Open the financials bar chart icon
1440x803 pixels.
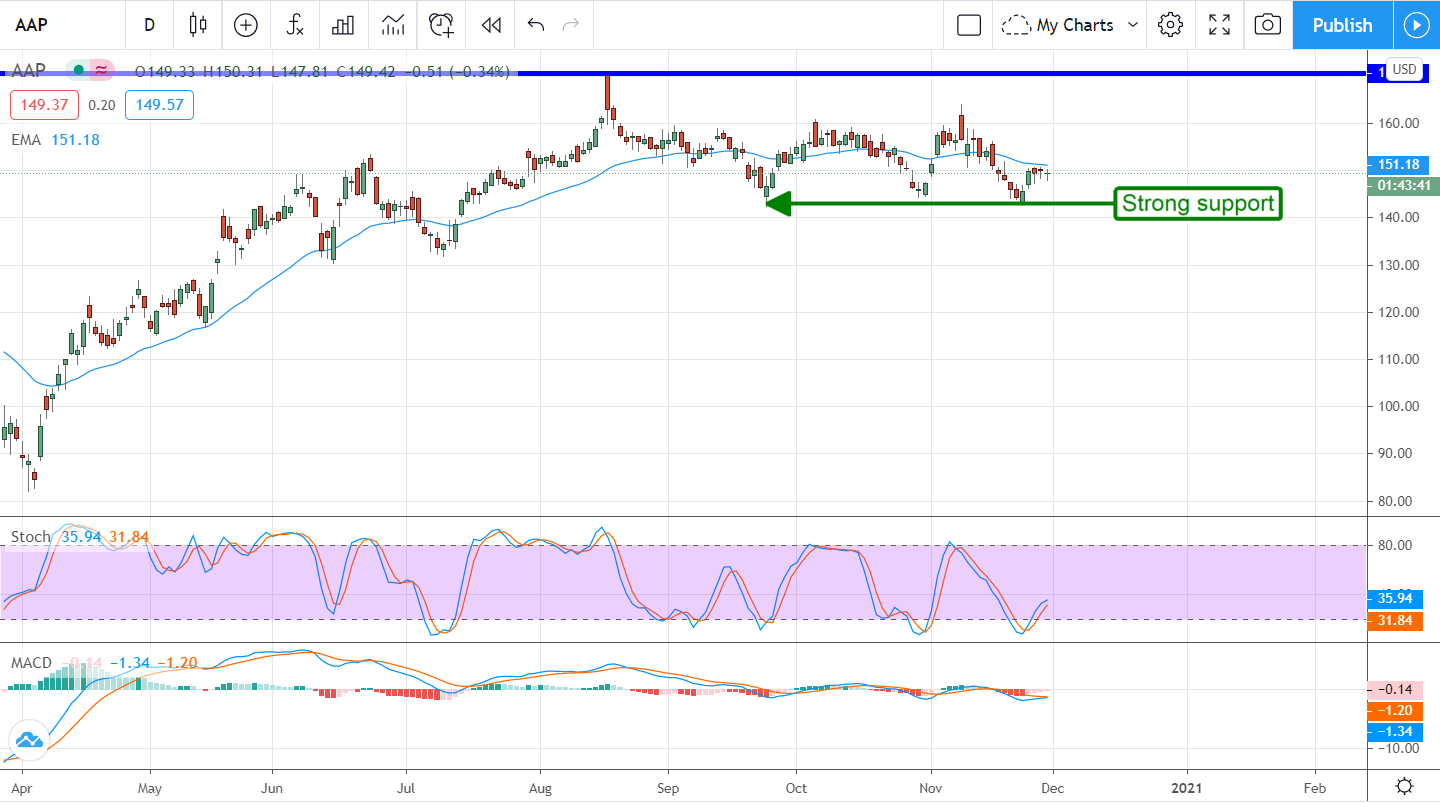click(x=344, y=25)
